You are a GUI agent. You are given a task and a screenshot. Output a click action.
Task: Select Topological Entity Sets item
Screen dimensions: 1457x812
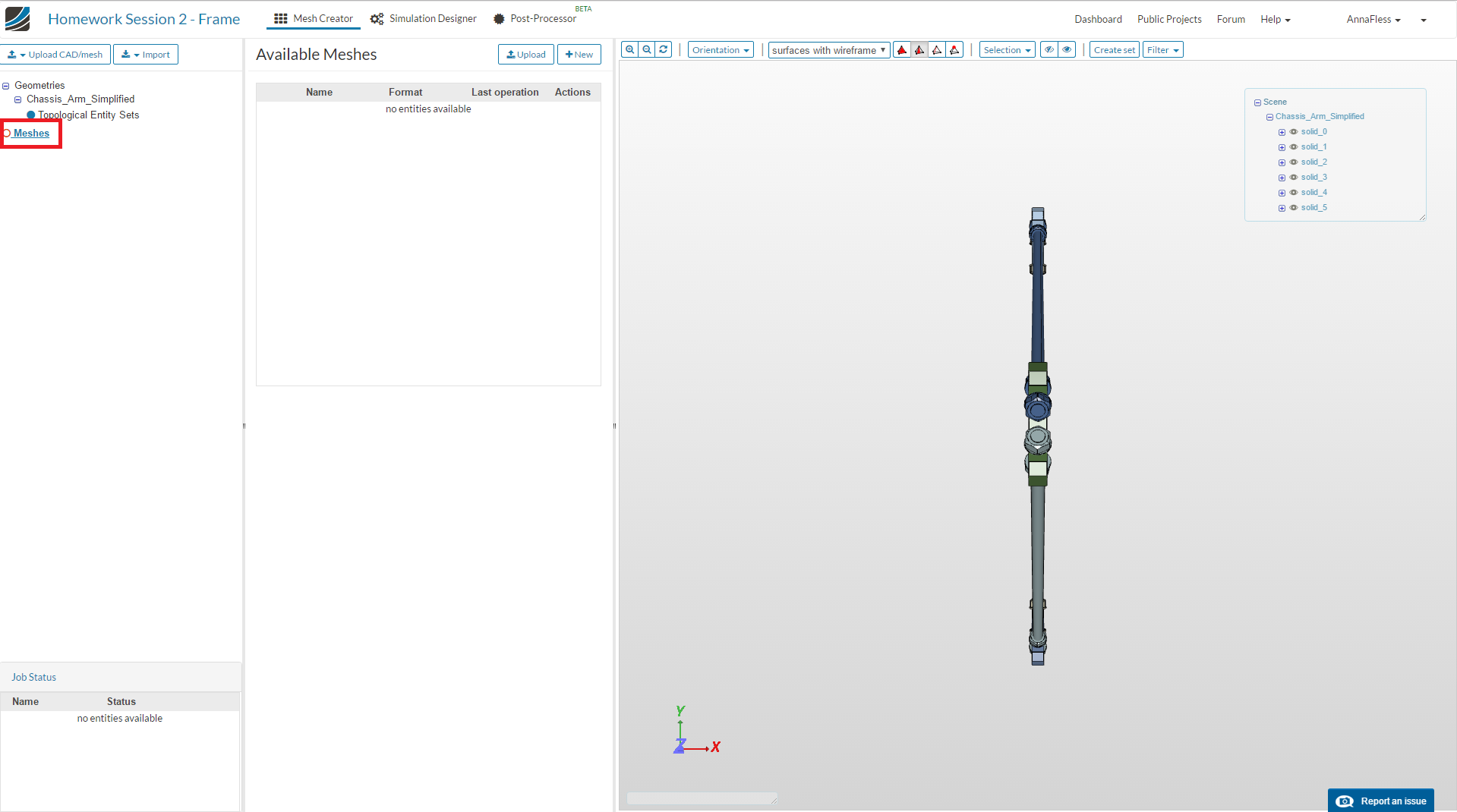89,115
